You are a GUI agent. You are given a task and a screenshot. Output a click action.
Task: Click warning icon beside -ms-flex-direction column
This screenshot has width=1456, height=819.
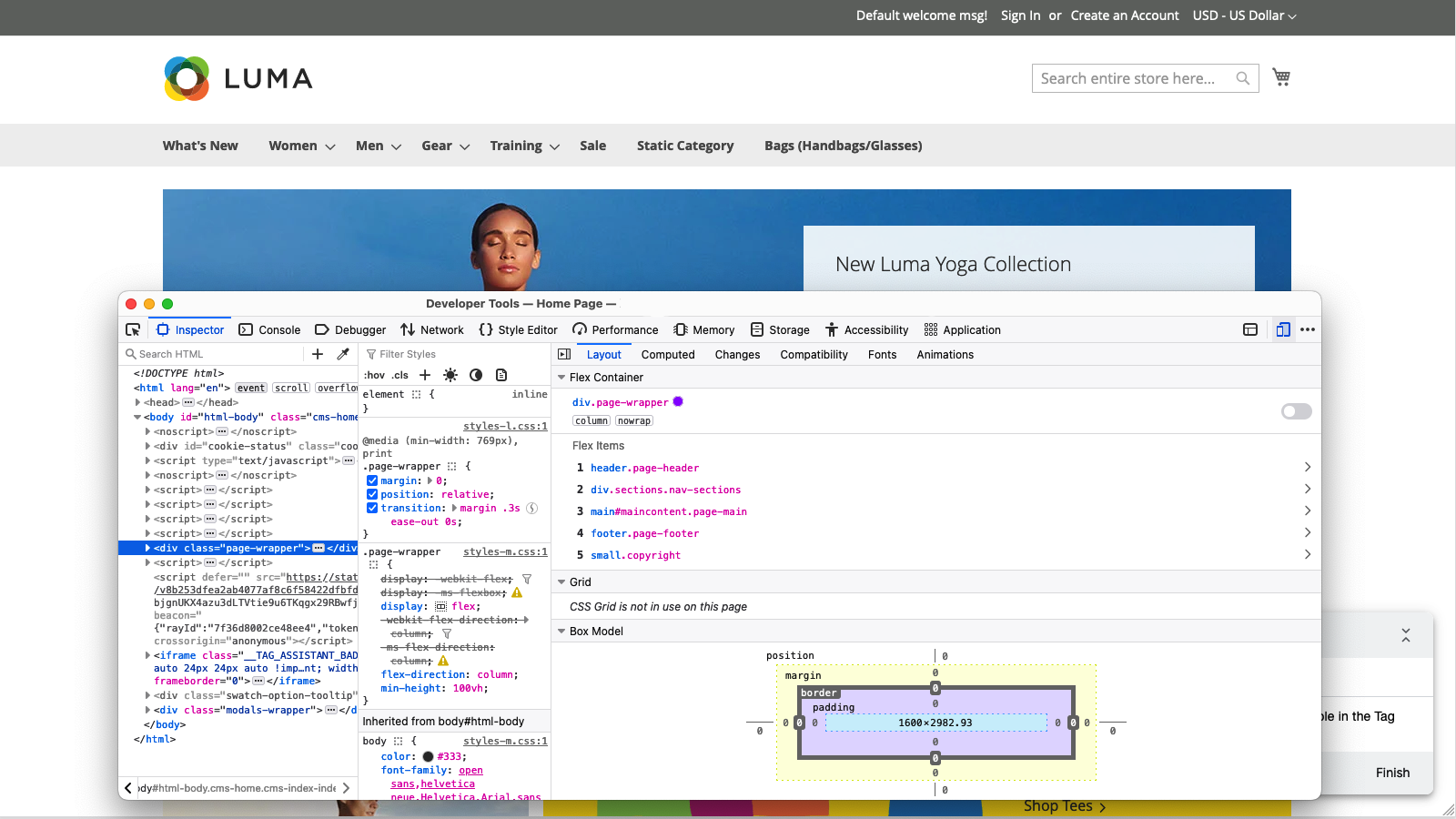pyautogui.click(x=443, y=661)
